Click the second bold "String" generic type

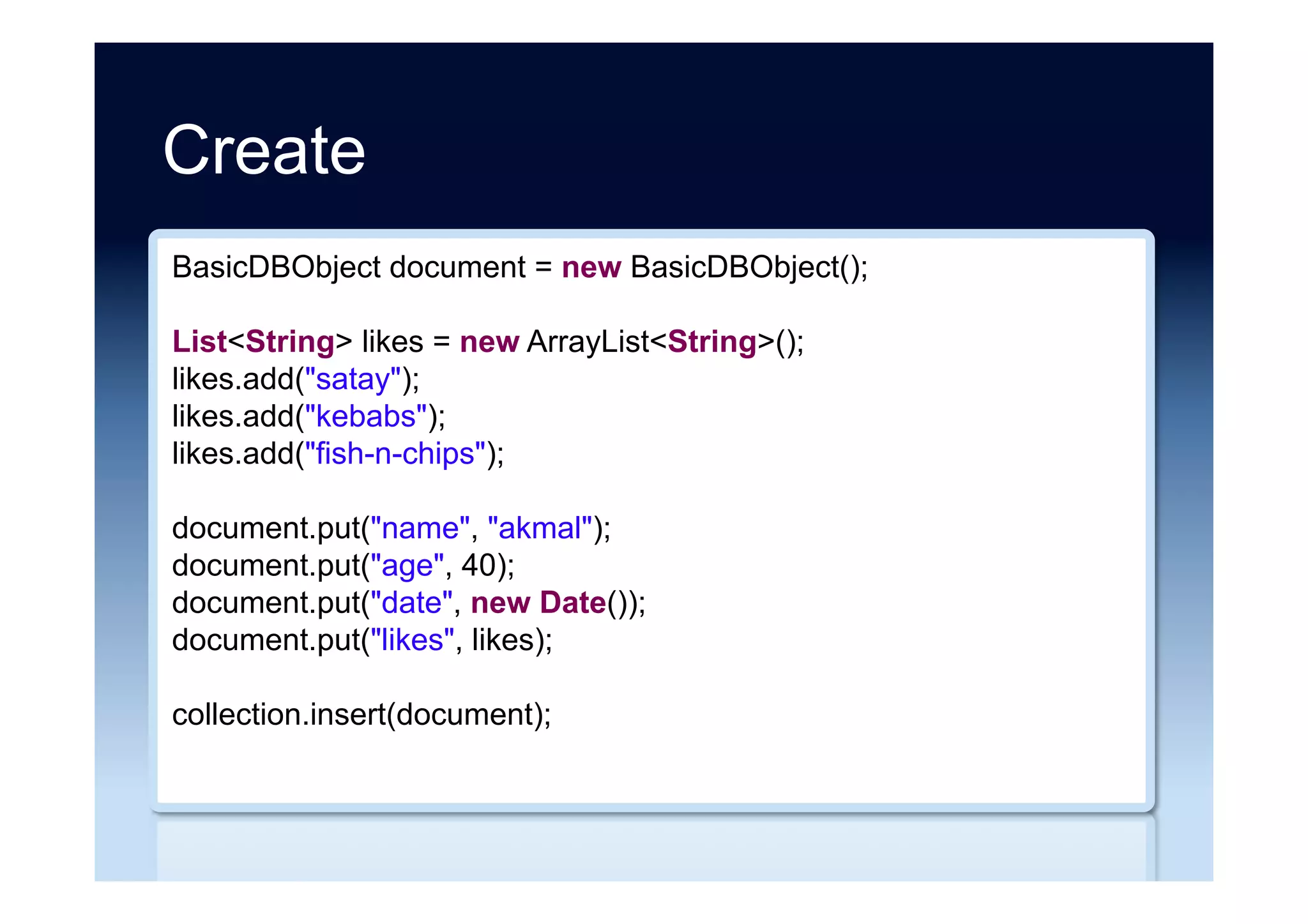pos(711,342)
